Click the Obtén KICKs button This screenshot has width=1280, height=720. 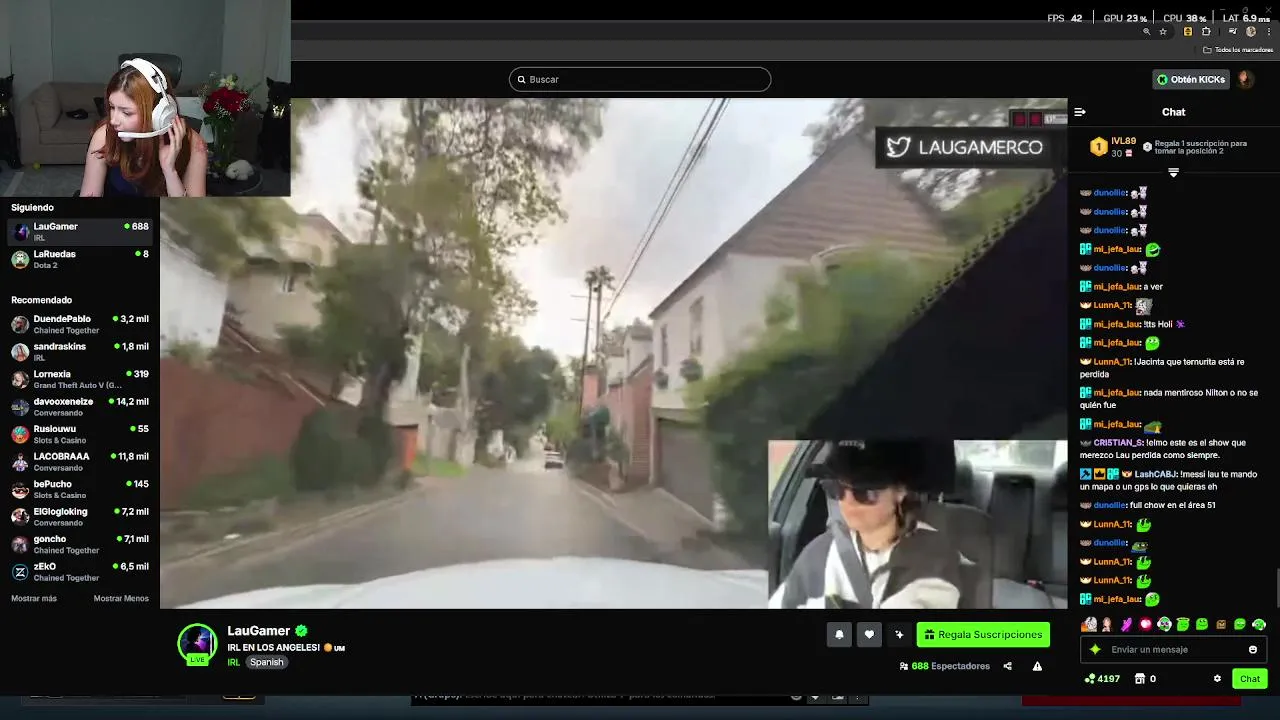coord(1191,79)
